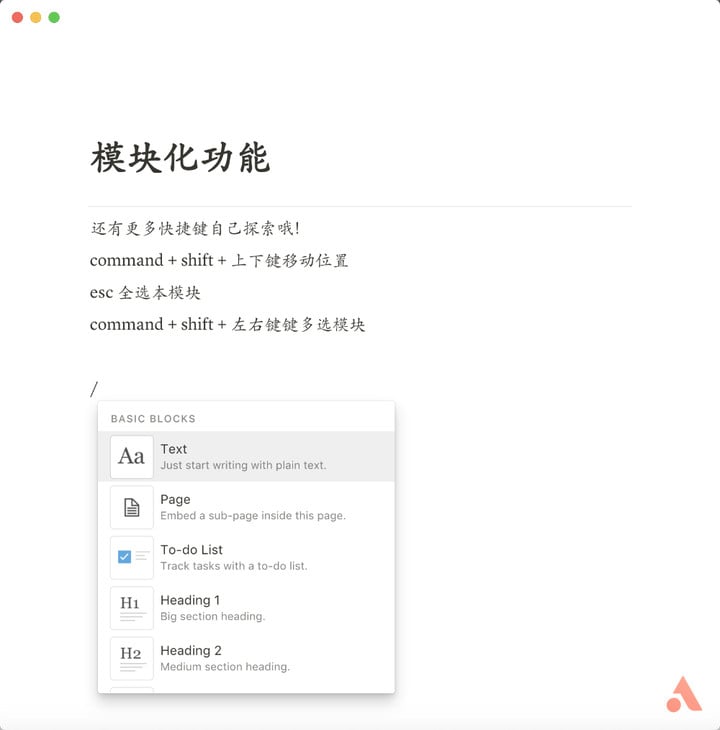Click 'Track tasks with a to-do list.' description
The image size is (720, 730).
point(234,566)
